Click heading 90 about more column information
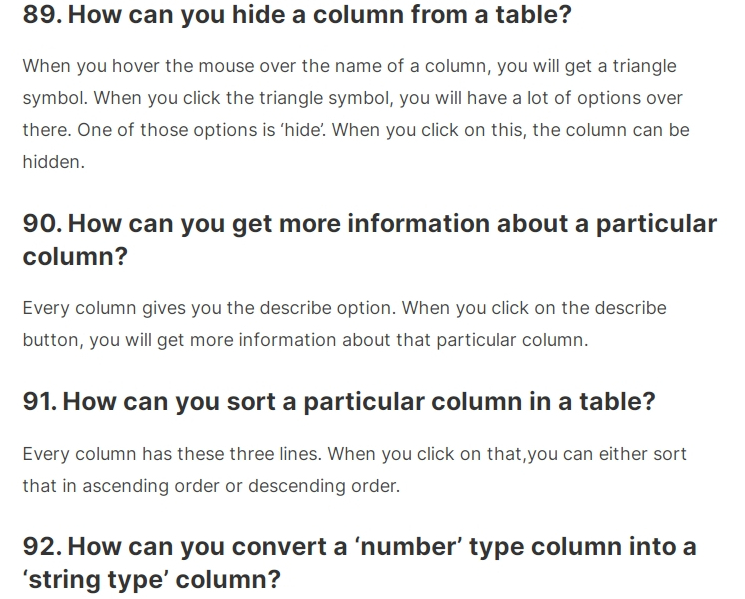 click(x=370, y=240)
